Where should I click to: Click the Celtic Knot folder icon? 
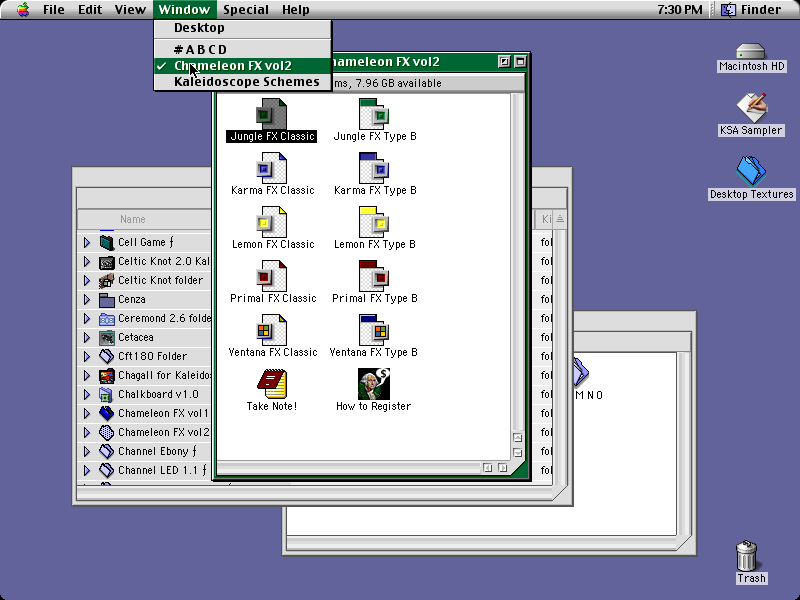pyautogui.click(x=106, y=281)
